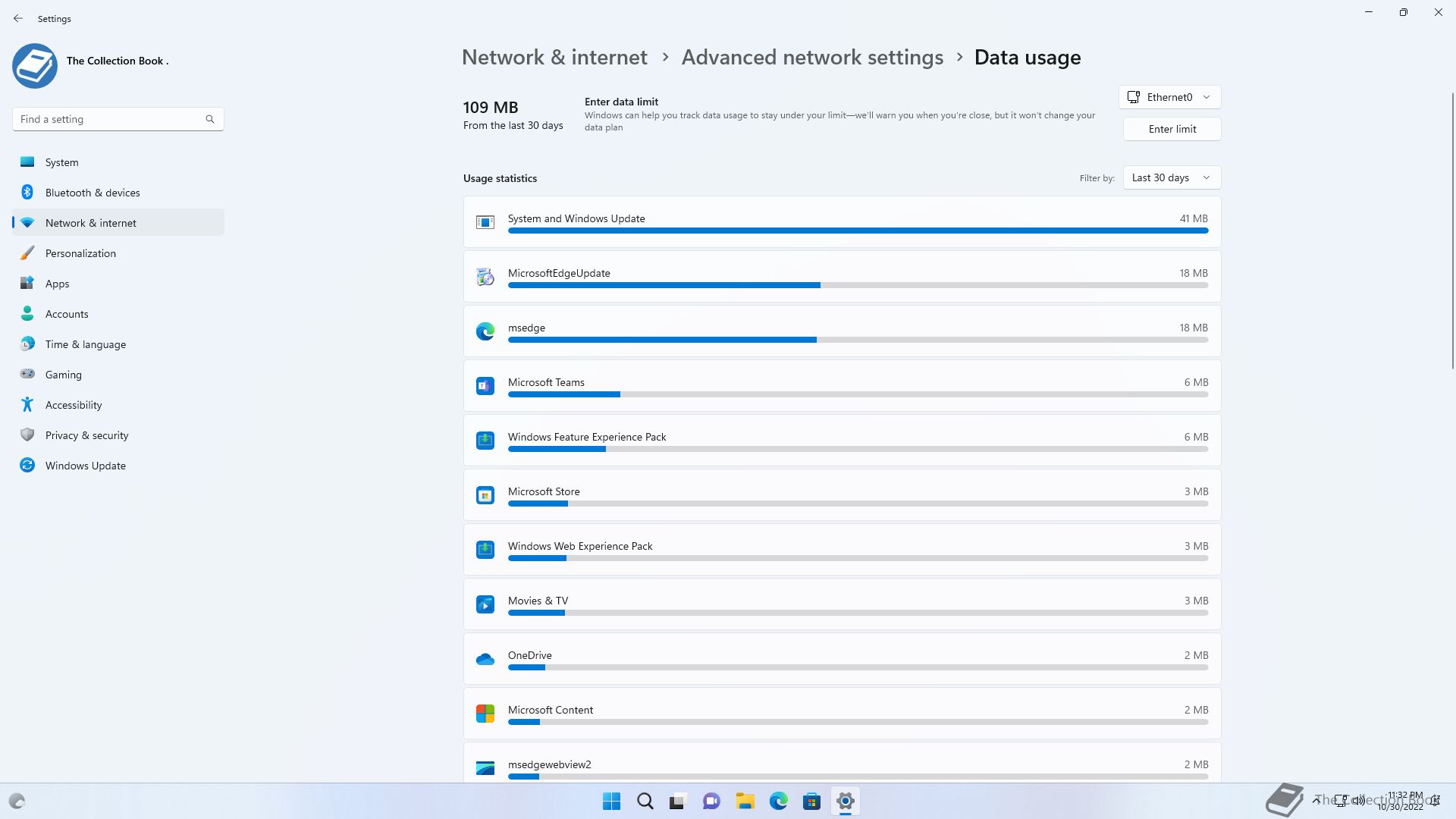Click the Microsoft Teams usage bar

coord(858,394)
